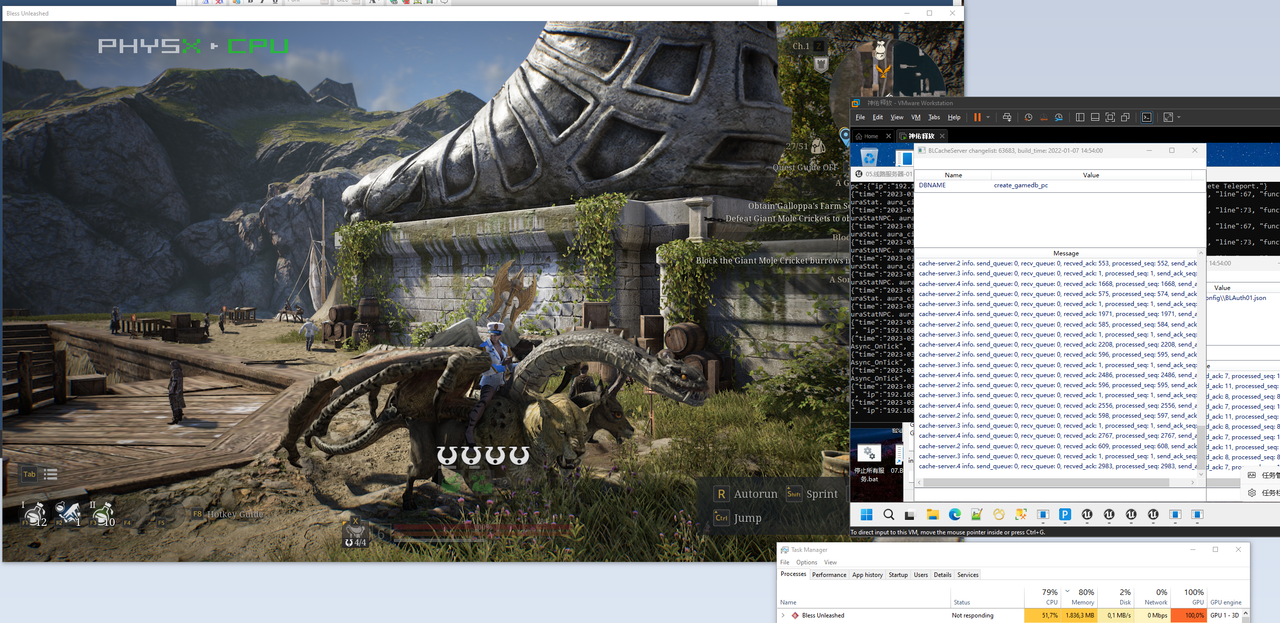The width and height of the screenshot is (1280, 623).
Task: Show VMware console view icon
Action: click(1146, 117)
